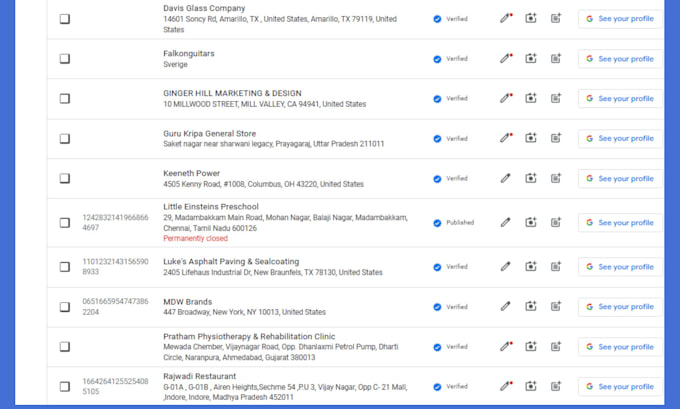Edit Rajwadi Restaurant profile
Screen dimensions: 680x409
506,386
